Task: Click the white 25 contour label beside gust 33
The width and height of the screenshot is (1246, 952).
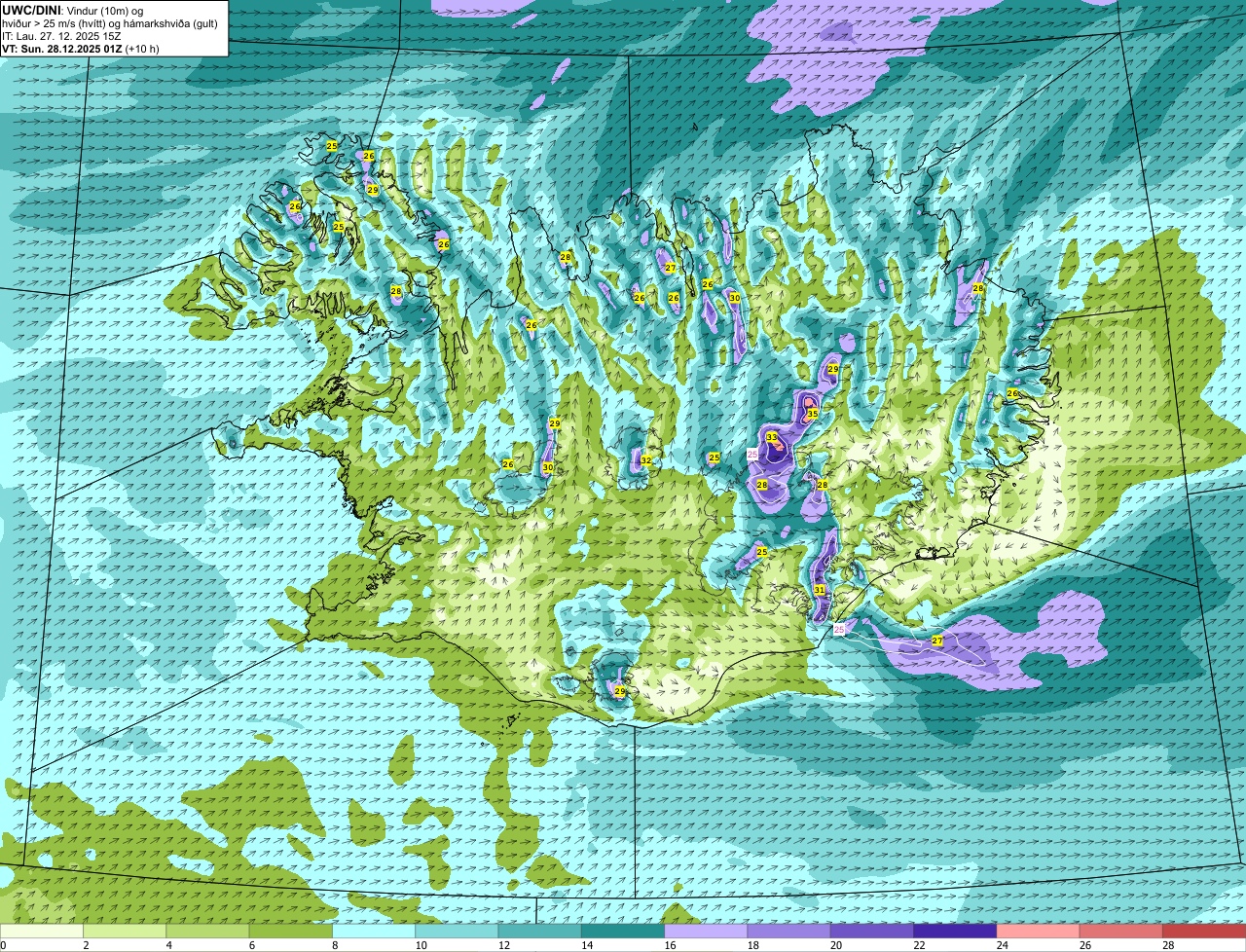Action: [752, 455]
